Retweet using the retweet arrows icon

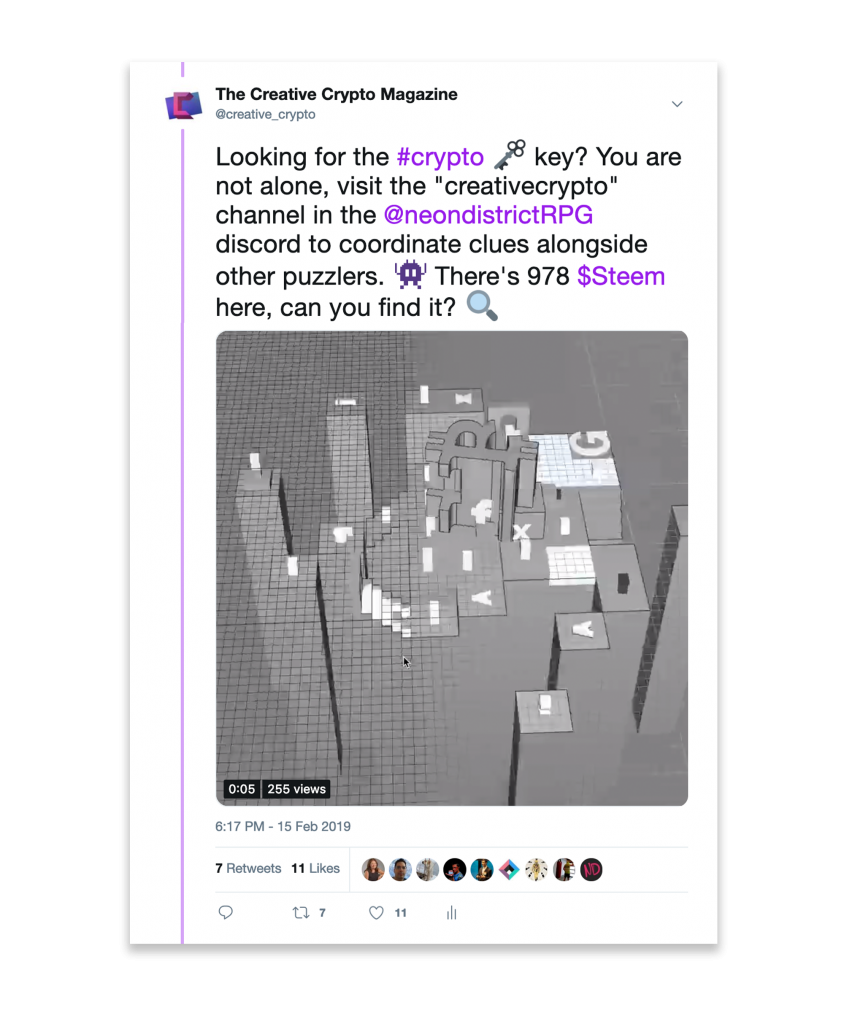[x=300, y=912]
